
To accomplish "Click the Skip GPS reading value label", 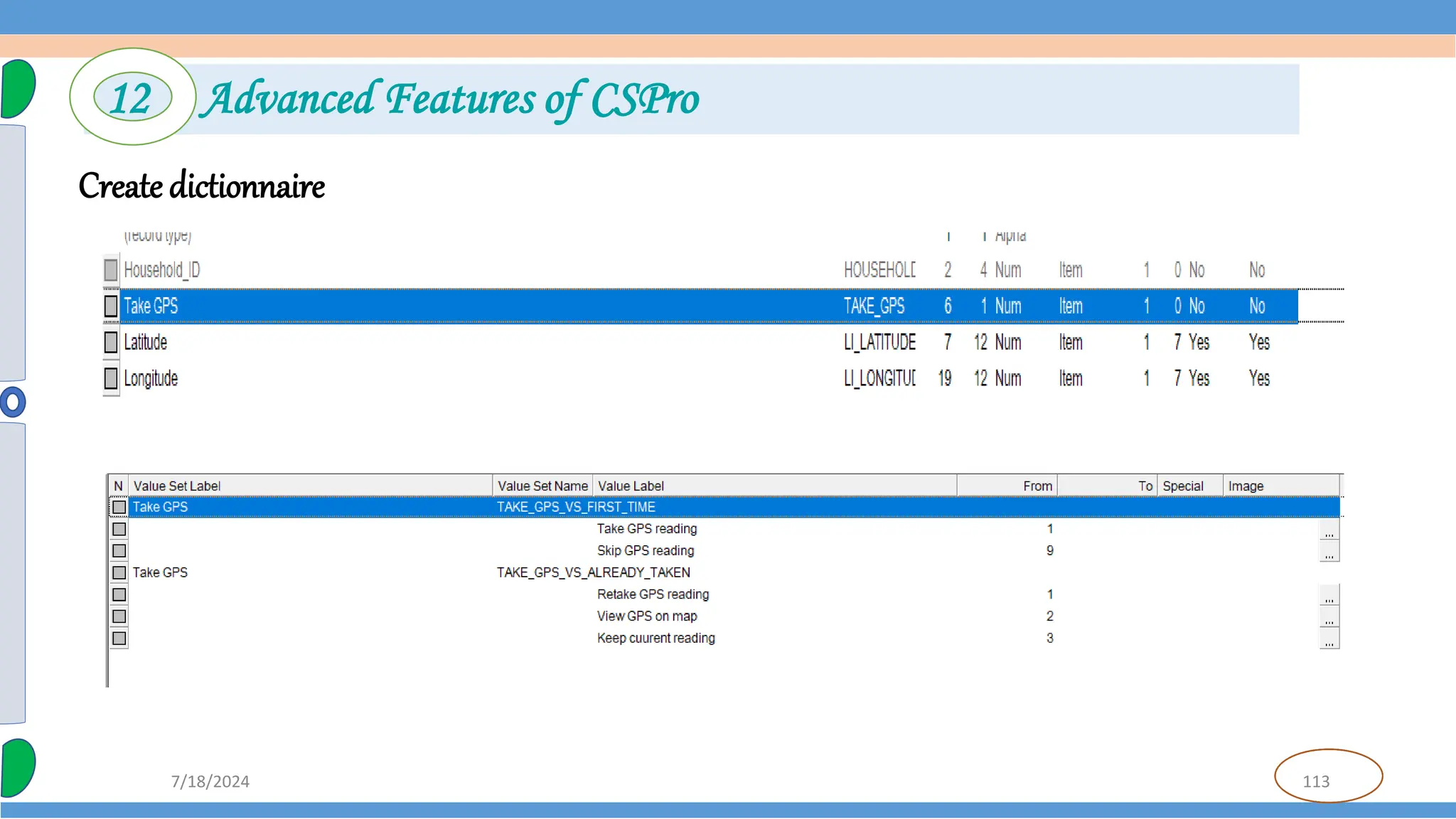I will 646,551.
